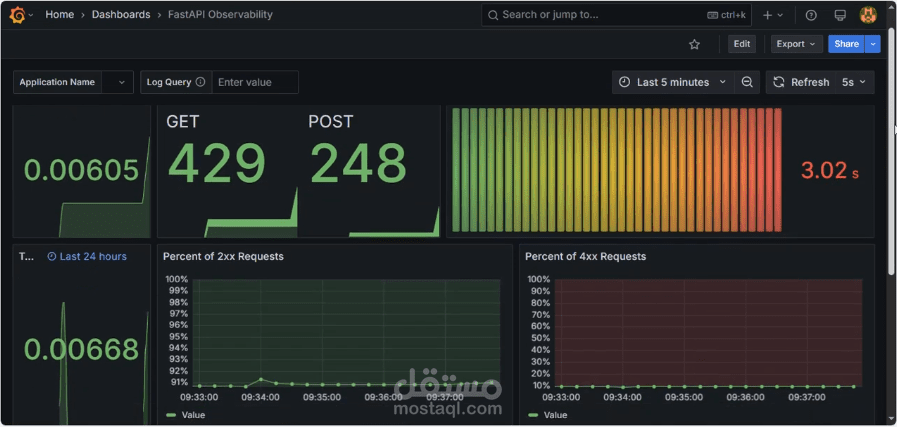Click the Refresh dashboard button
This screenshot has width=897, height=427.
801,82
